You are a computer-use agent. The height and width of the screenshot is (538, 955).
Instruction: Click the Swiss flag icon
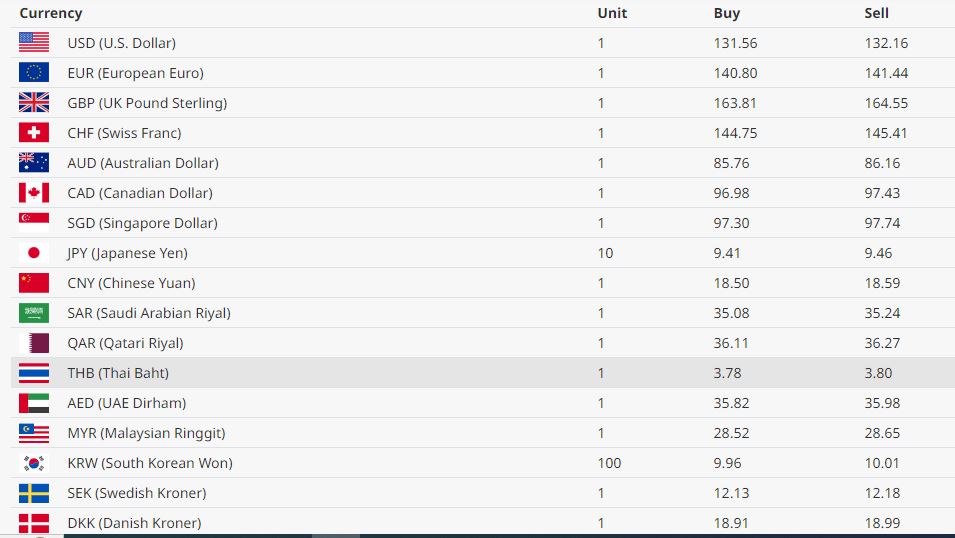pos(34,133)
